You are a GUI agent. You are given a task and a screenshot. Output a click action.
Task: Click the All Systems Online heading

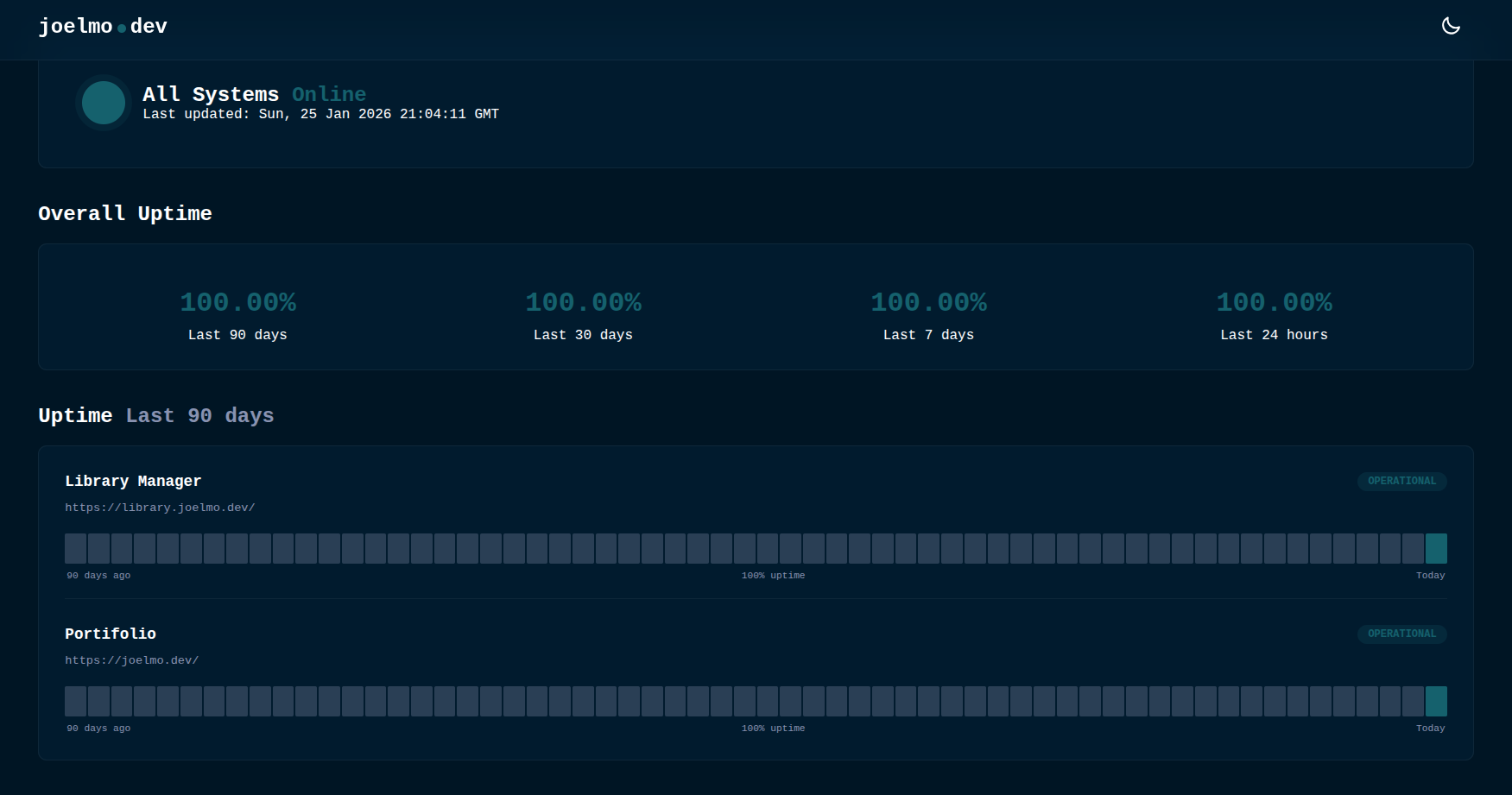point(254,94)
